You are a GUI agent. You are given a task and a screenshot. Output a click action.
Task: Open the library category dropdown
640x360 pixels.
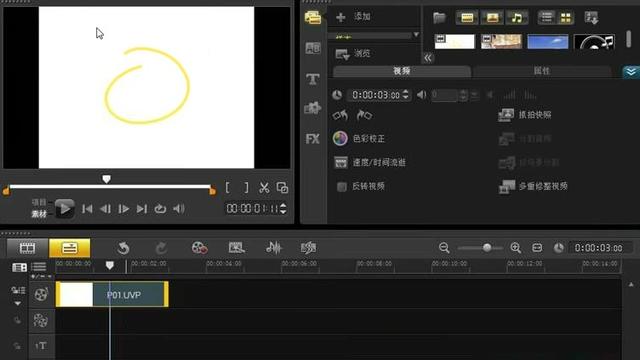tap(416, 35)
